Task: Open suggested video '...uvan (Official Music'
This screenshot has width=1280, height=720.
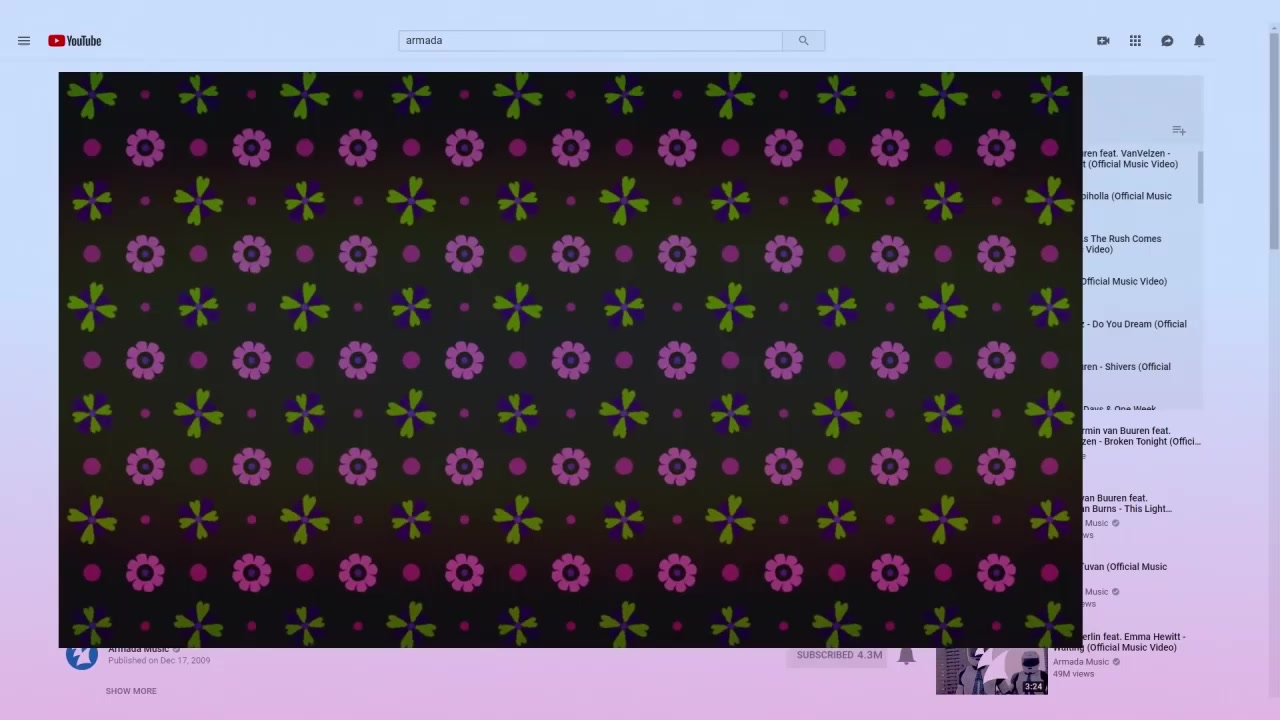Action: pos(1127,567)
